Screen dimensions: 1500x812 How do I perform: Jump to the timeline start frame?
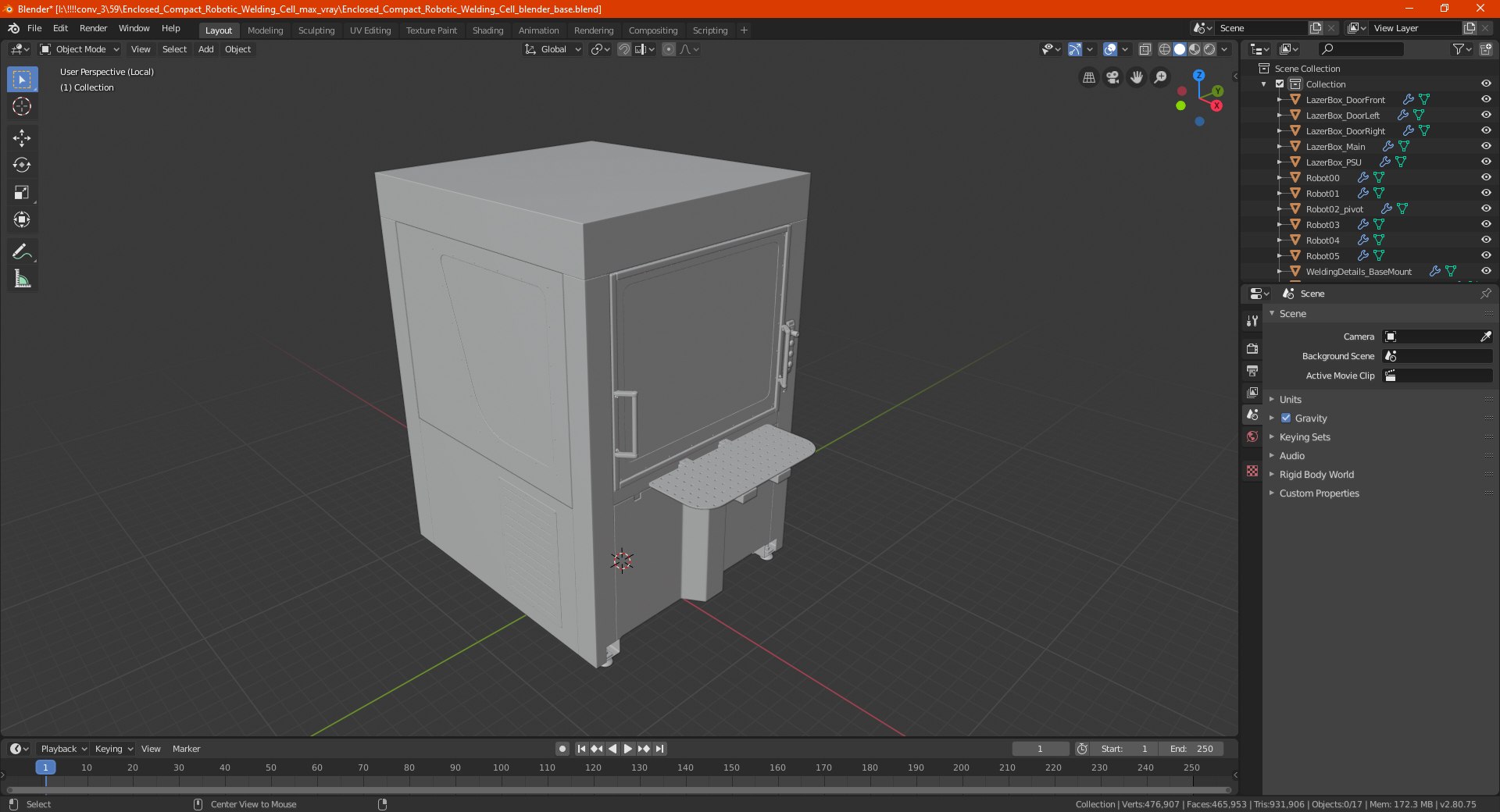(x=581, y=749)
